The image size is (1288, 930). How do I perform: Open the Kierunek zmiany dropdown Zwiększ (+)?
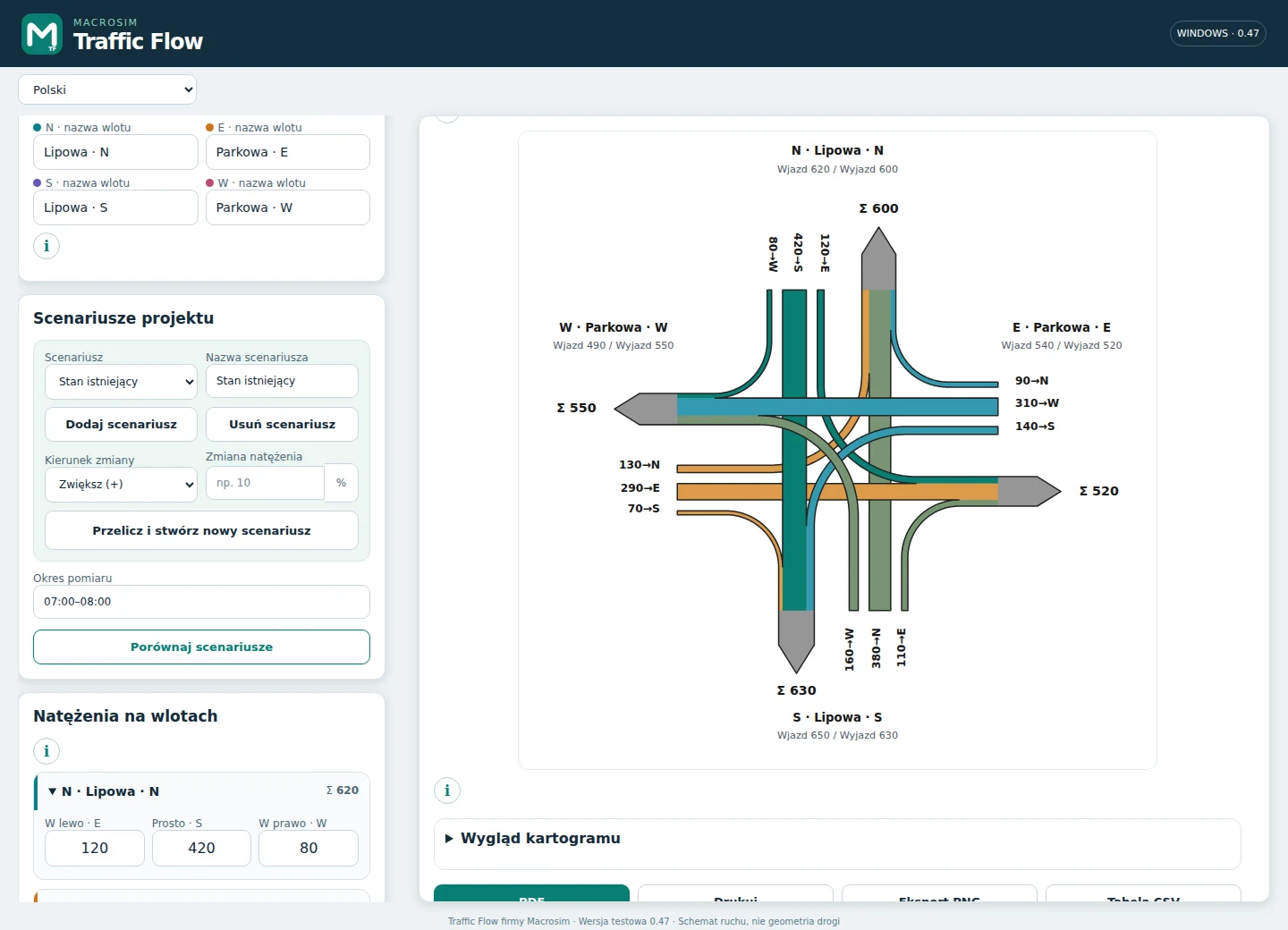click(x=121, y=485)
